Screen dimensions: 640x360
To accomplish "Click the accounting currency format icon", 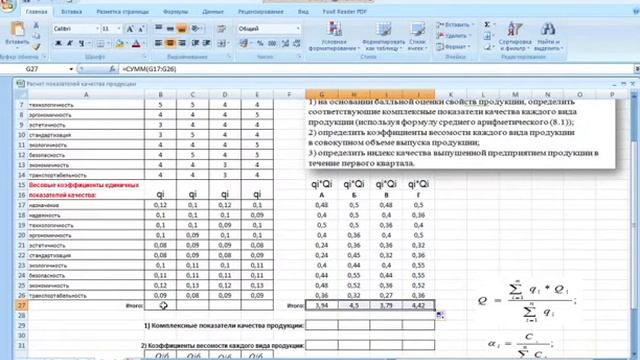I will 244,43.
